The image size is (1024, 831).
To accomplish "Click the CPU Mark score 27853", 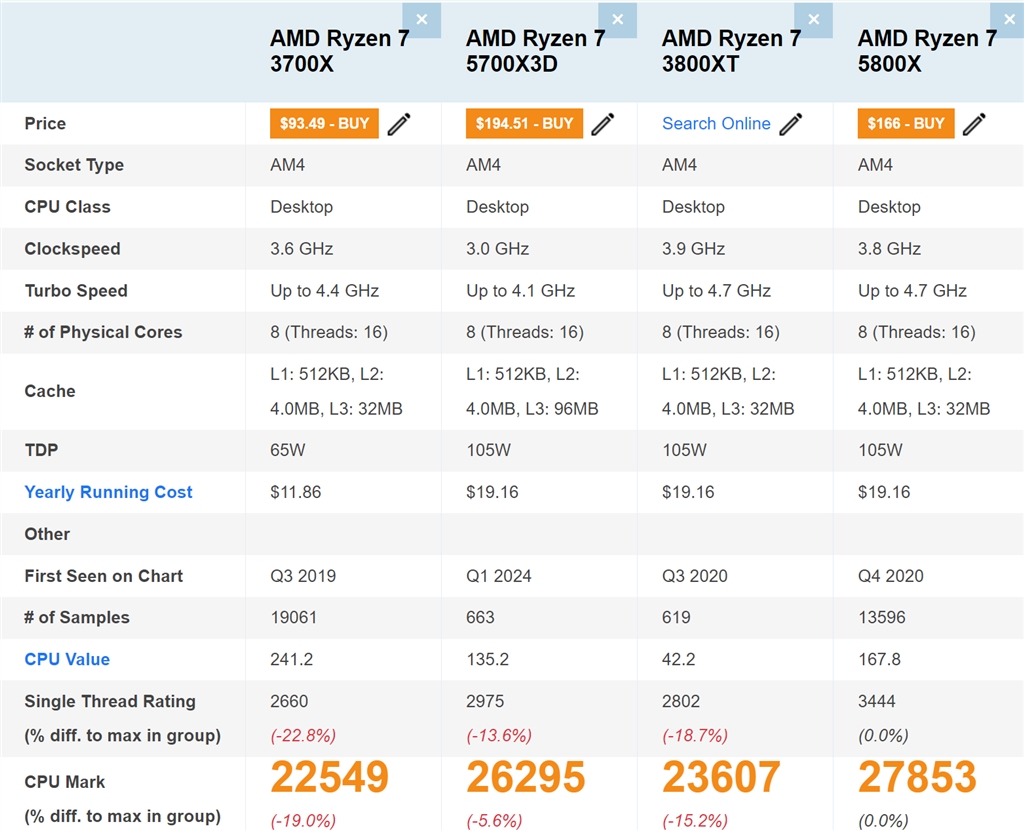I will coord(918,777).
